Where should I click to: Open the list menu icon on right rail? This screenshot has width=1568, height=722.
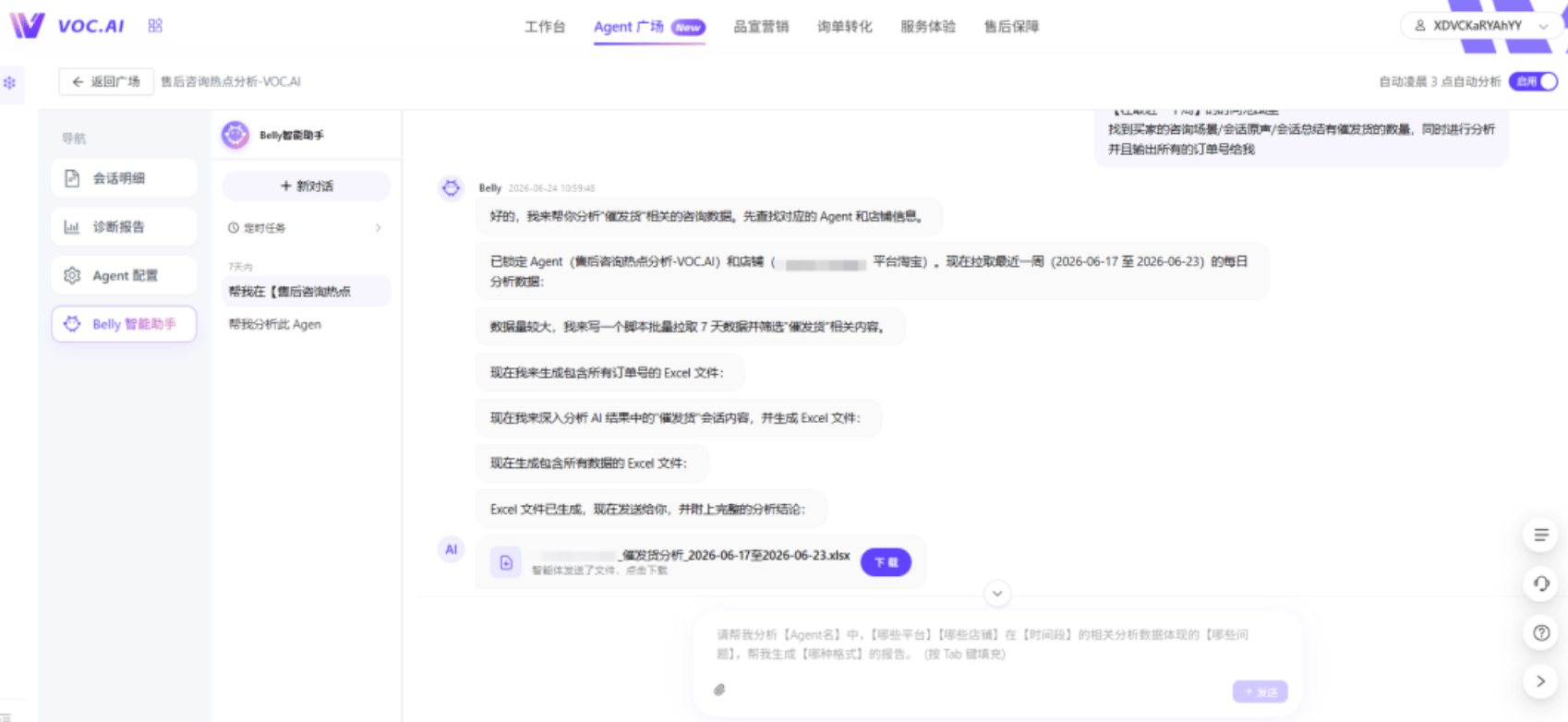coord(1541,535)
